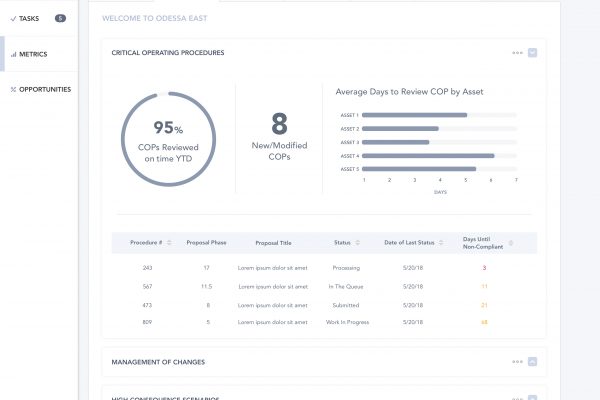
Task: Click the Processing status cell
Action: (x=346, y=268)
